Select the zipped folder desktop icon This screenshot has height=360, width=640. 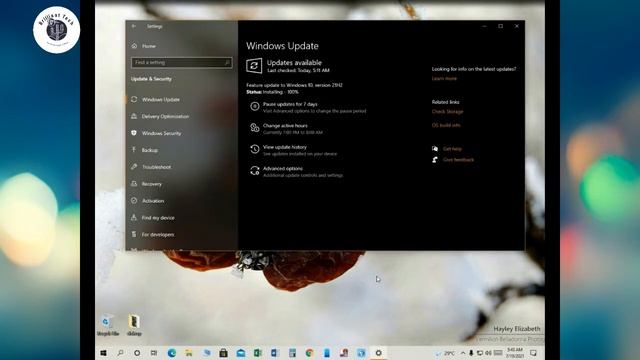(134, 325)
